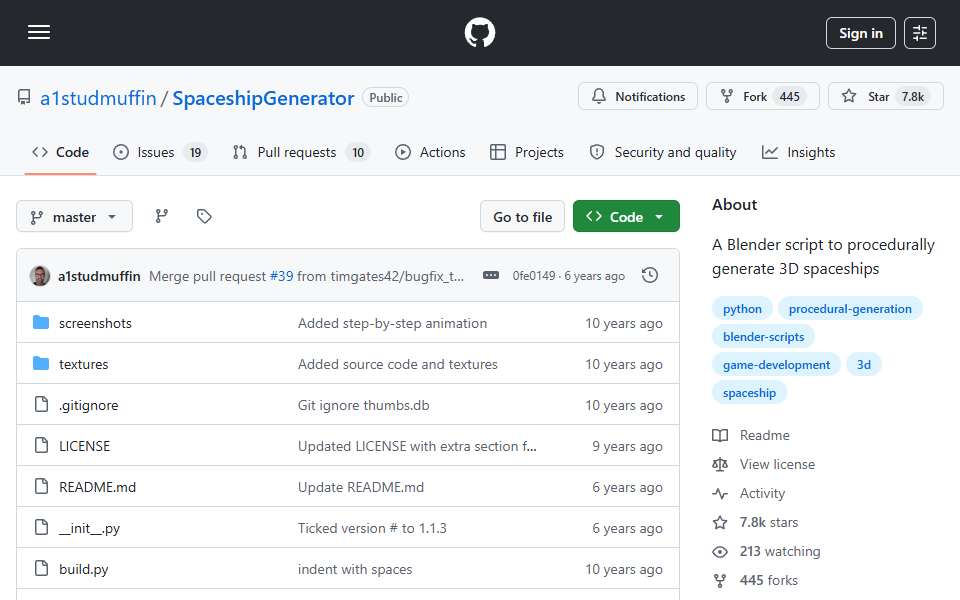The image size is (960, 600).
Task: Open the screenshots folder
Action: [95, 323]
